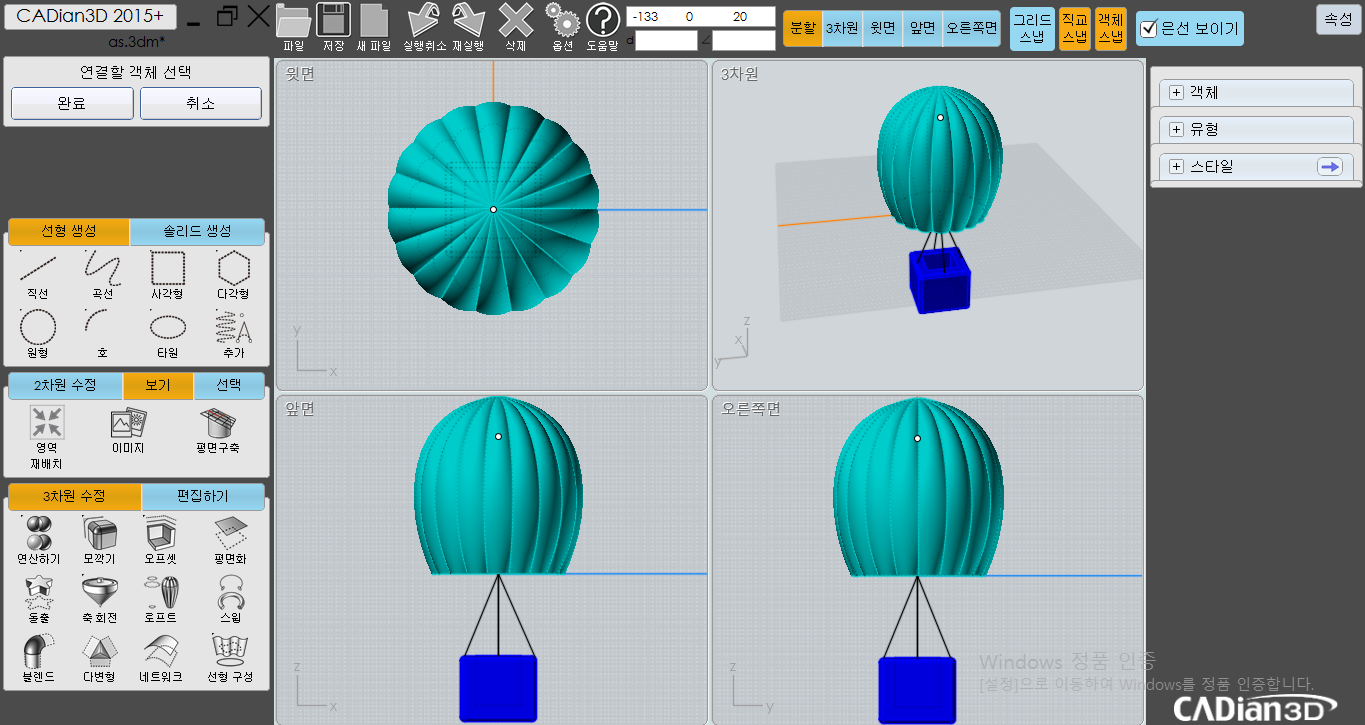This screenshot has width=1365, height=725.
Task: Toggle 그리드 스냅 grid snap
Action: [x=1032, y=29]
